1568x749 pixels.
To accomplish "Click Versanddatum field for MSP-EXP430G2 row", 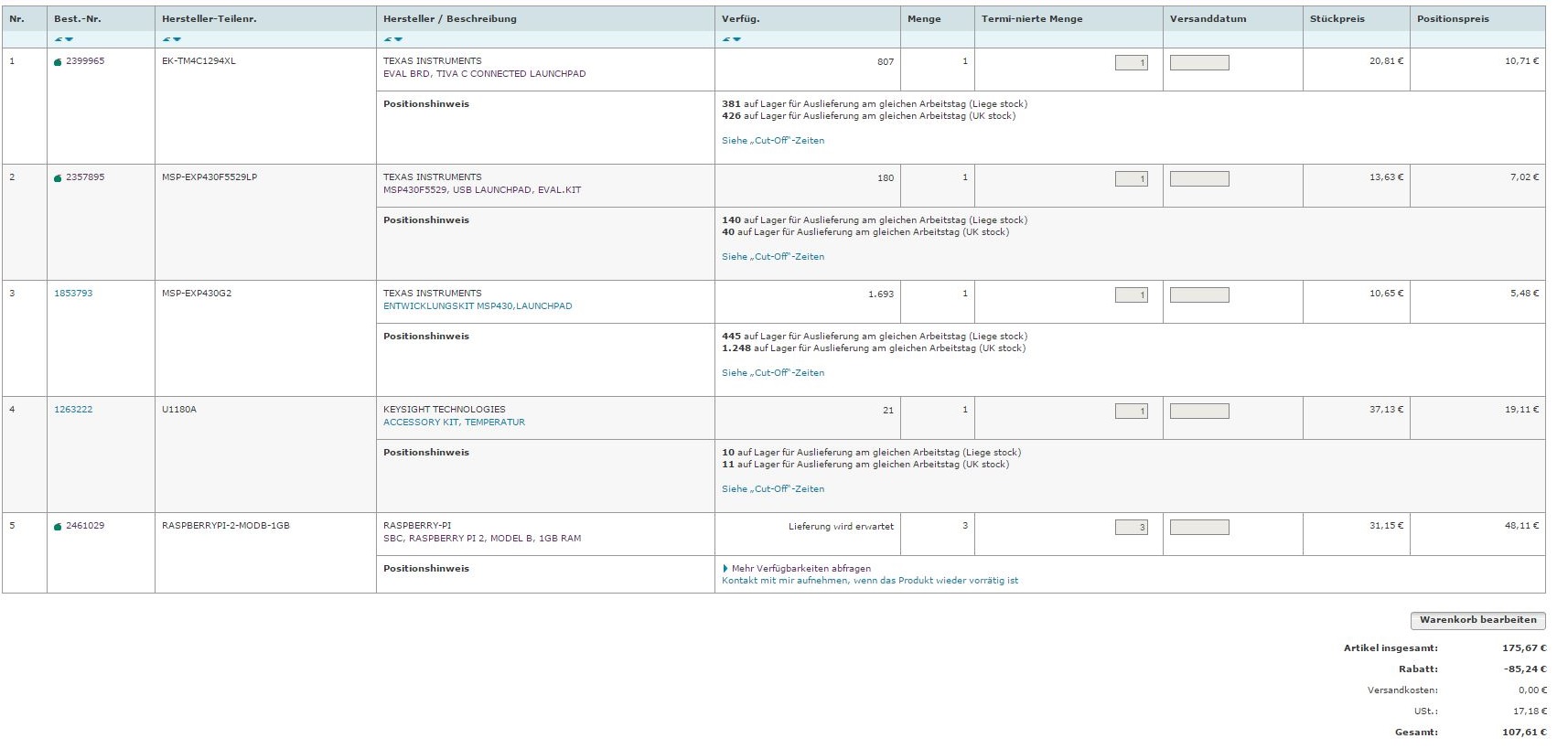I will (1199, 295).
